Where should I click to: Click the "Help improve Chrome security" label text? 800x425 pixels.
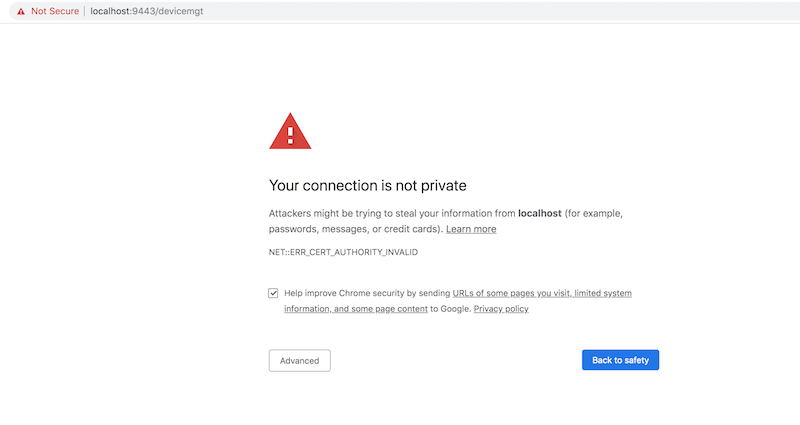pyautogui.click(x=367, y=293)
